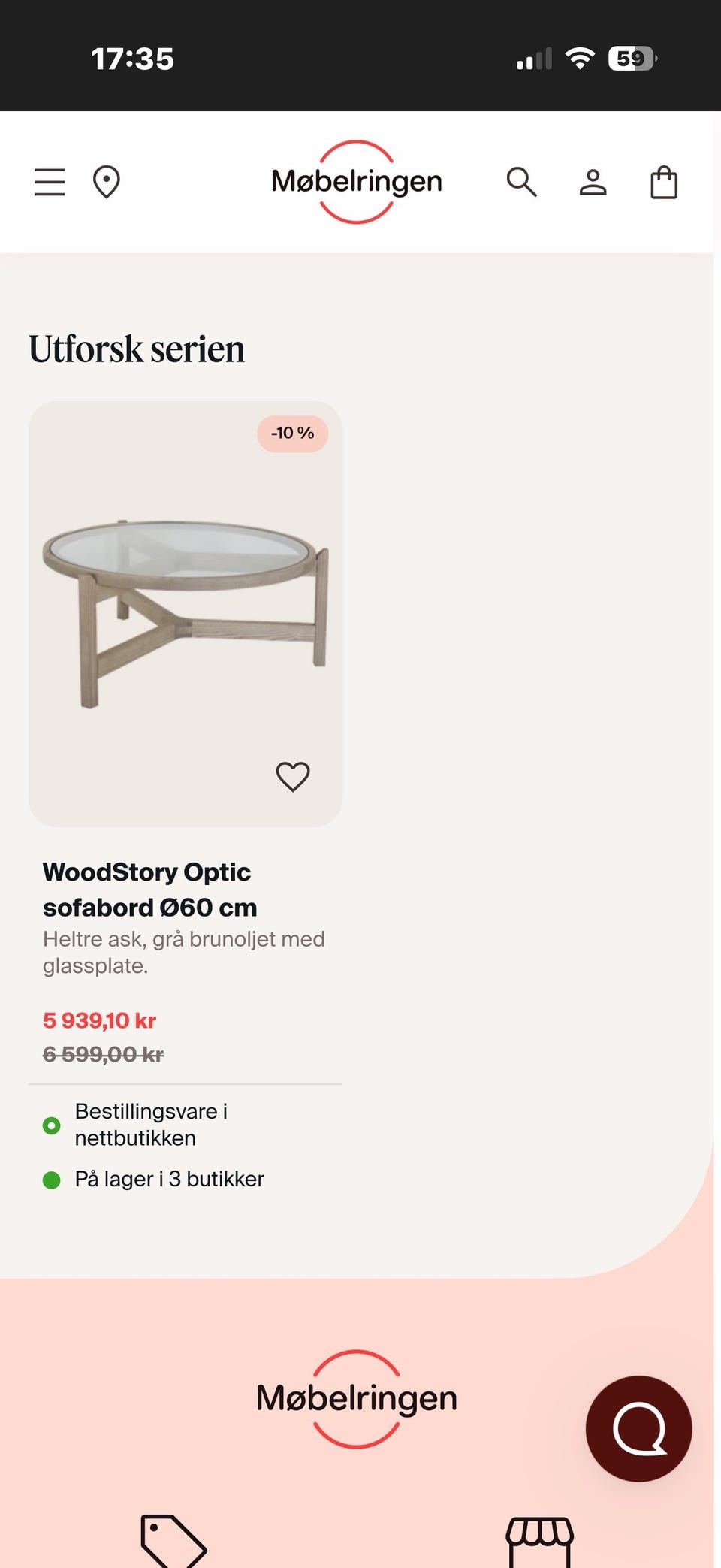Open the user account icon
The width and height of the screenshot is (721, 1568).
[593, 182]
